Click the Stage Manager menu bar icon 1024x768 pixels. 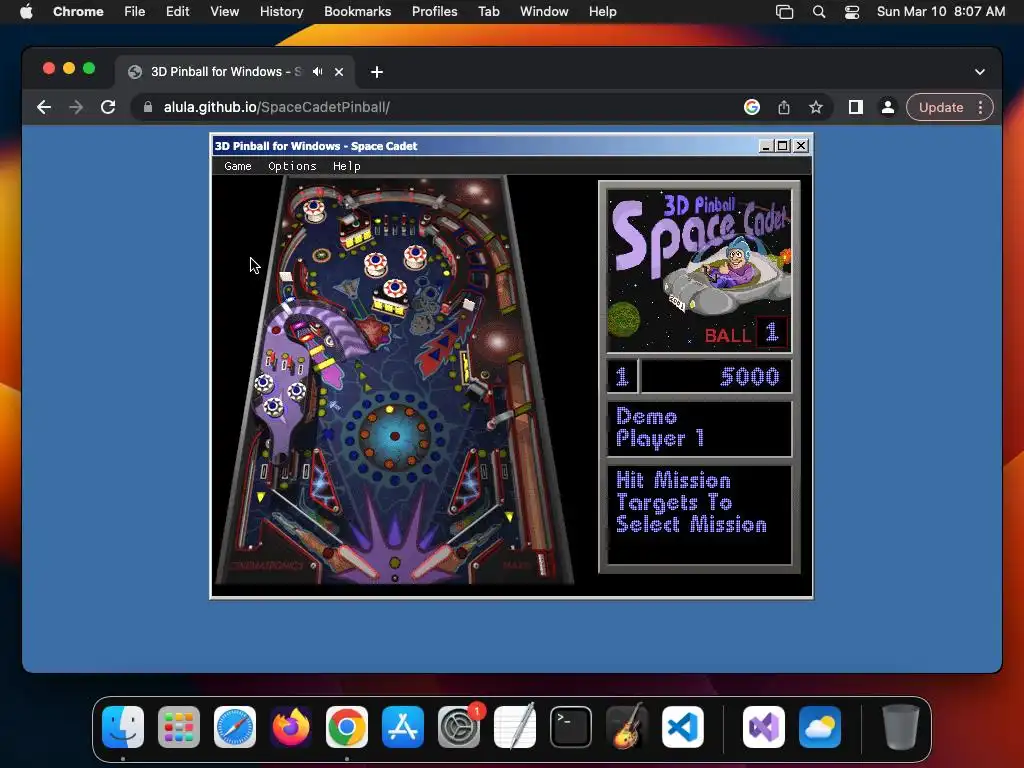point(784,12)
